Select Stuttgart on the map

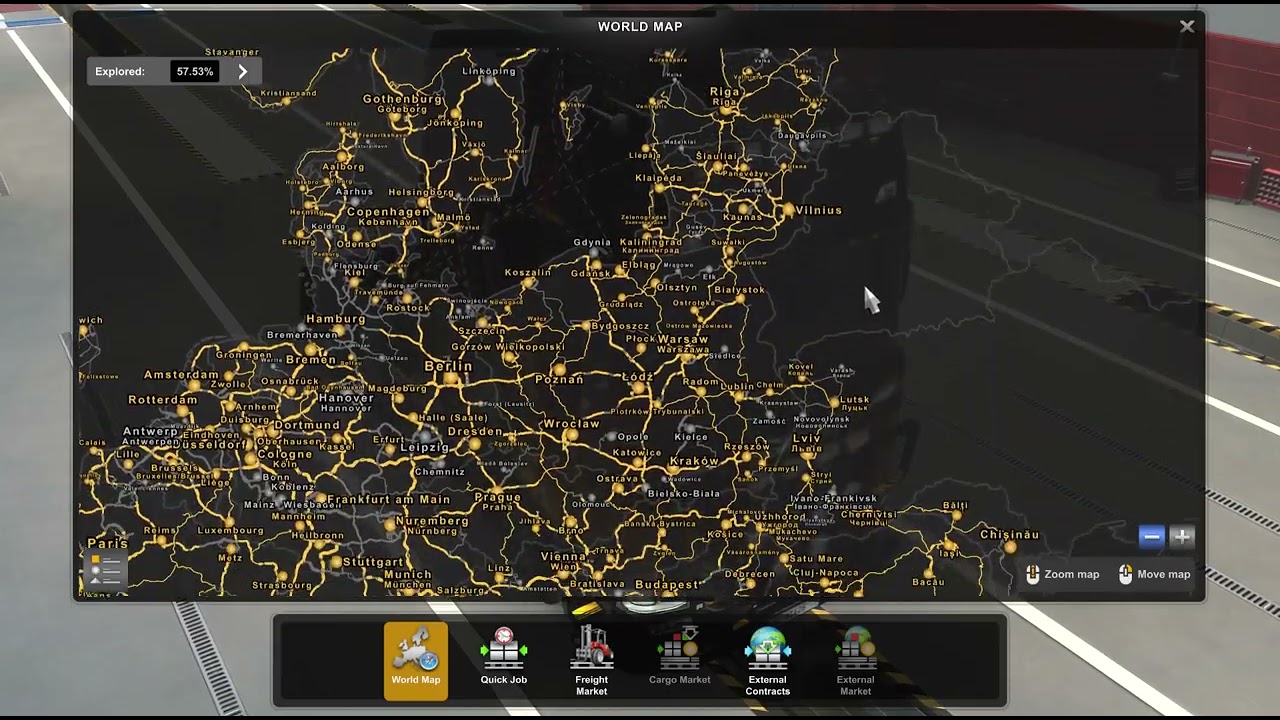373,562
